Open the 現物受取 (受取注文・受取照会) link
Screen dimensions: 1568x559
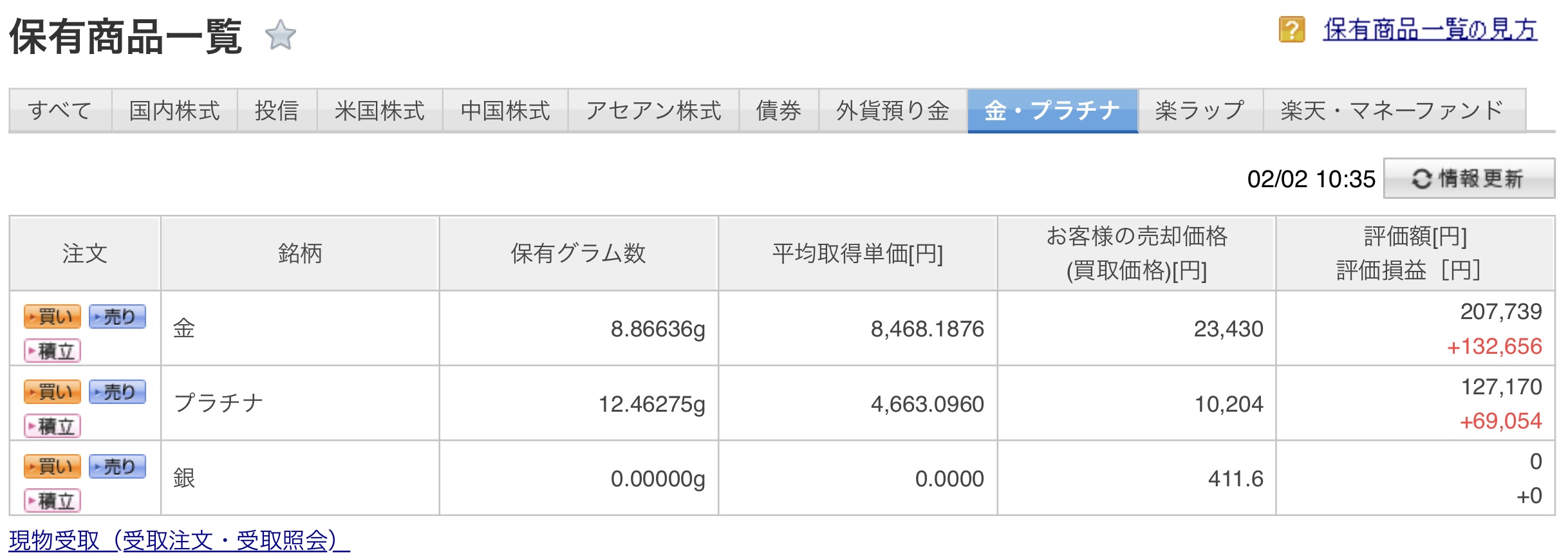point(179,540)
